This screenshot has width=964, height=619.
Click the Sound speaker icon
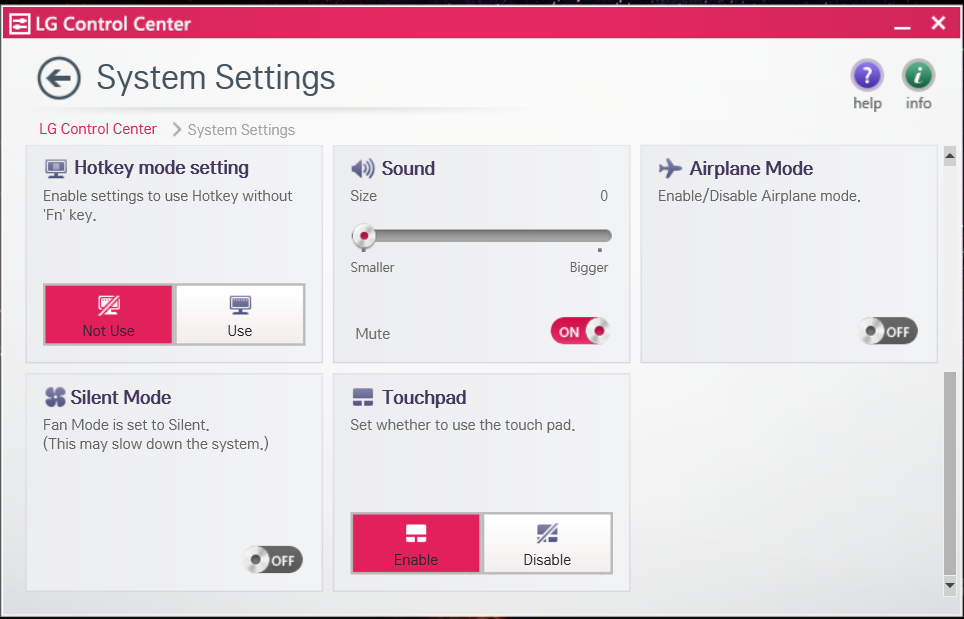[363, 168]
